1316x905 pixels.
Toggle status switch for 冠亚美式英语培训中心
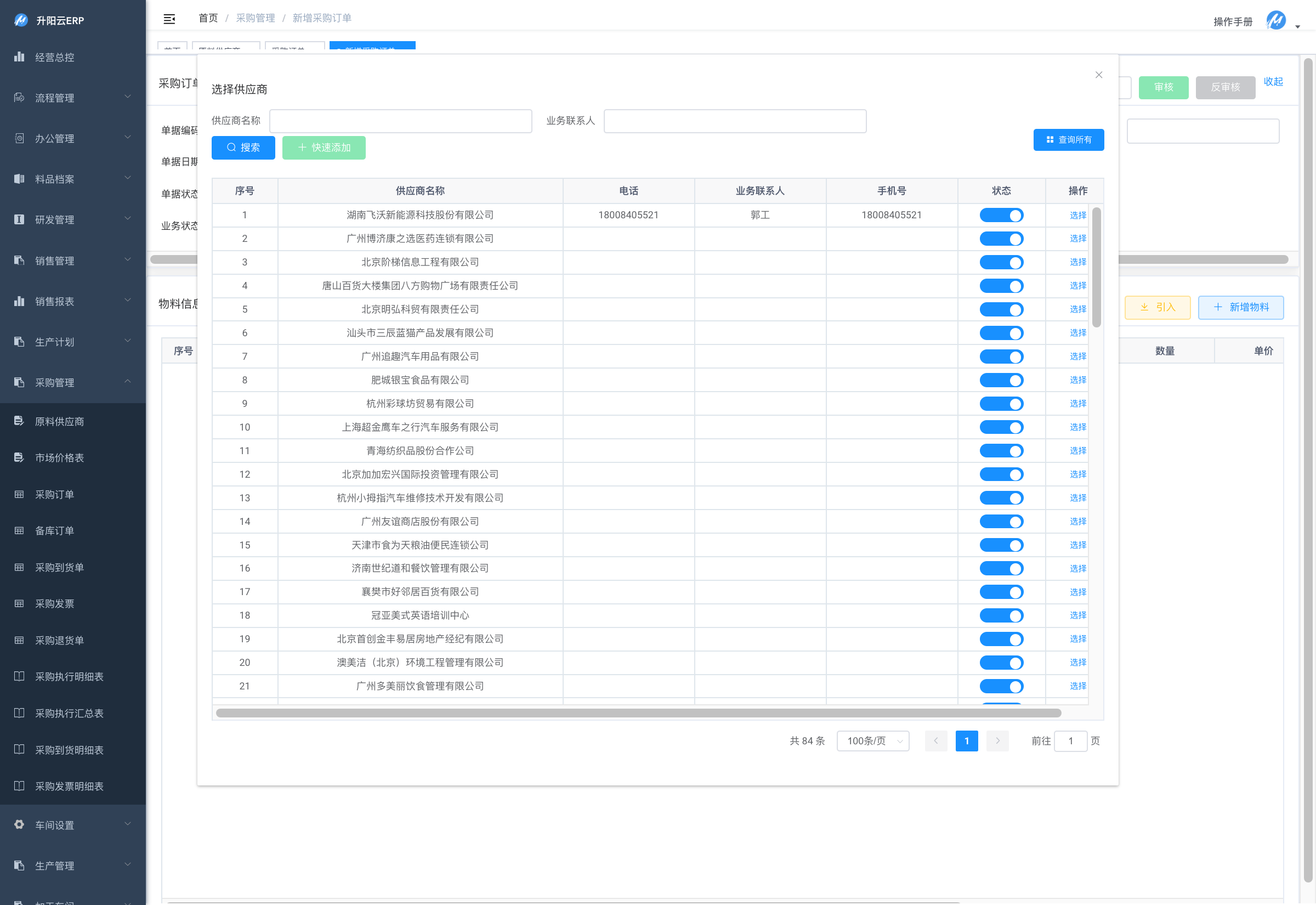[x=1001, y=616]
